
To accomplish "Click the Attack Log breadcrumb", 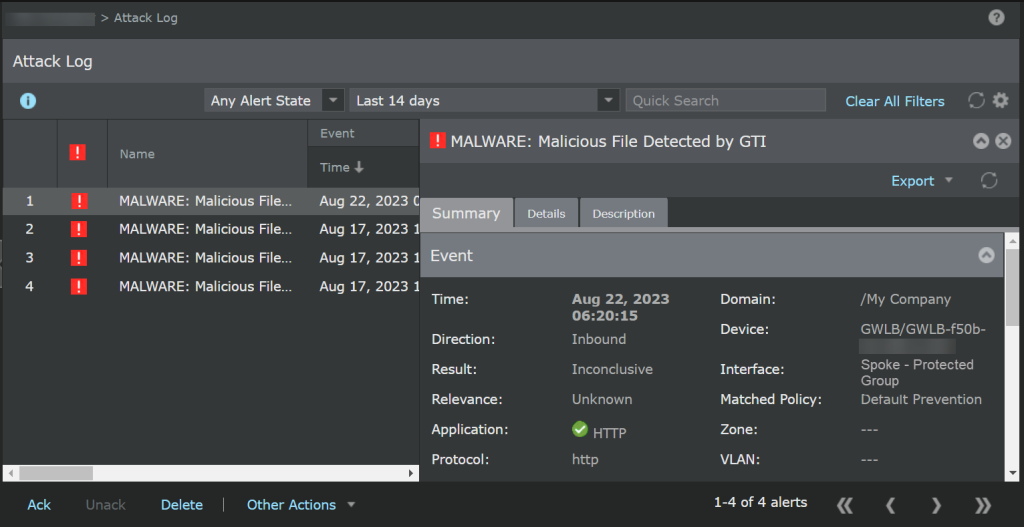I will (146, 18).
